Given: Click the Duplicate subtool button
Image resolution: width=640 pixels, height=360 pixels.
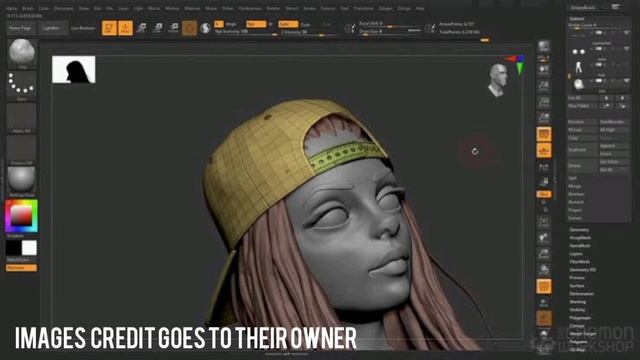Looking at the screenshot, I should (x=582, y=150).
